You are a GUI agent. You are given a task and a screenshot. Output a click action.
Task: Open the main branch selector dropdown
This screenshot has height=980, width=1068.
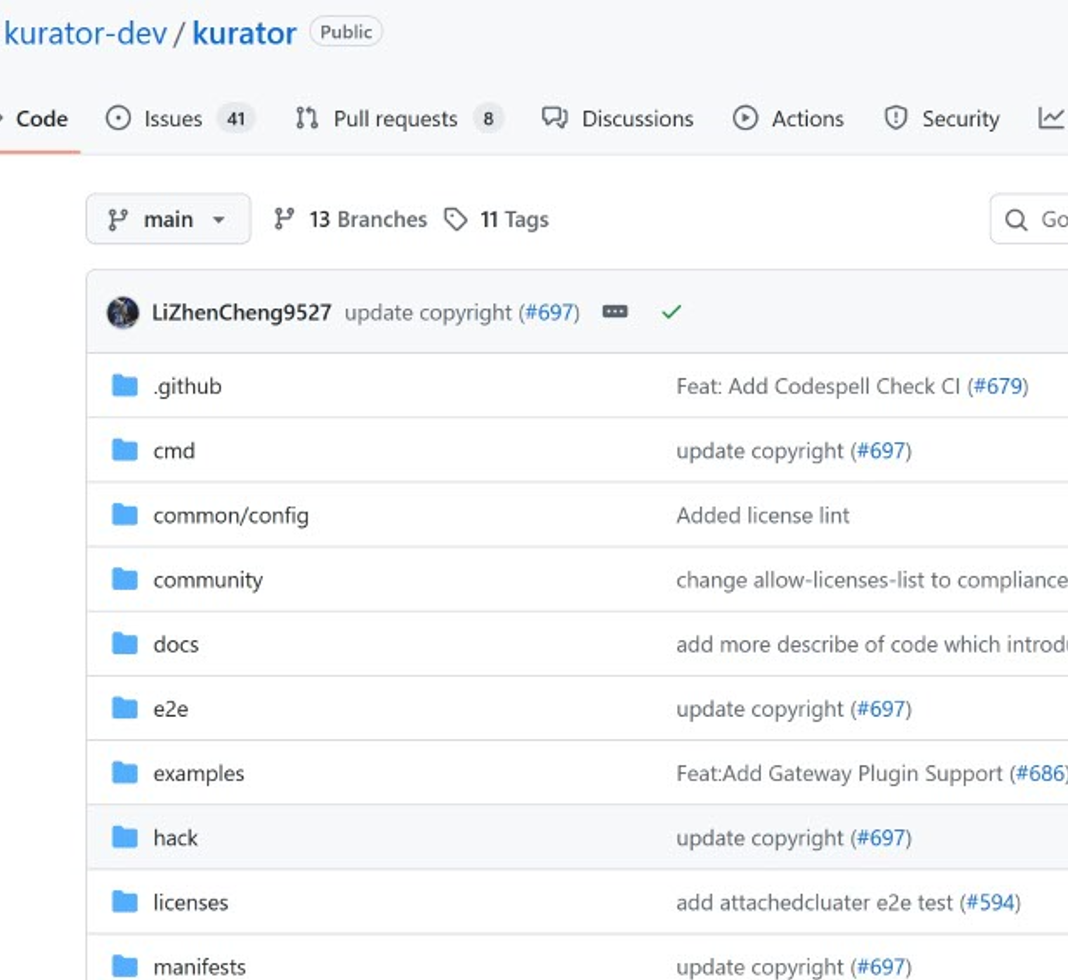(x=168, y=219)
